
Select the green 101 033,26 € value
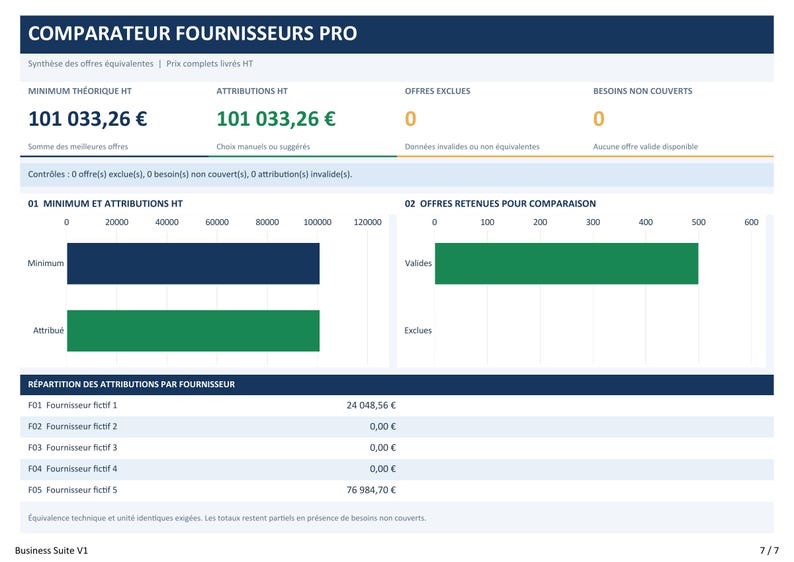click(x=276, y=119)
